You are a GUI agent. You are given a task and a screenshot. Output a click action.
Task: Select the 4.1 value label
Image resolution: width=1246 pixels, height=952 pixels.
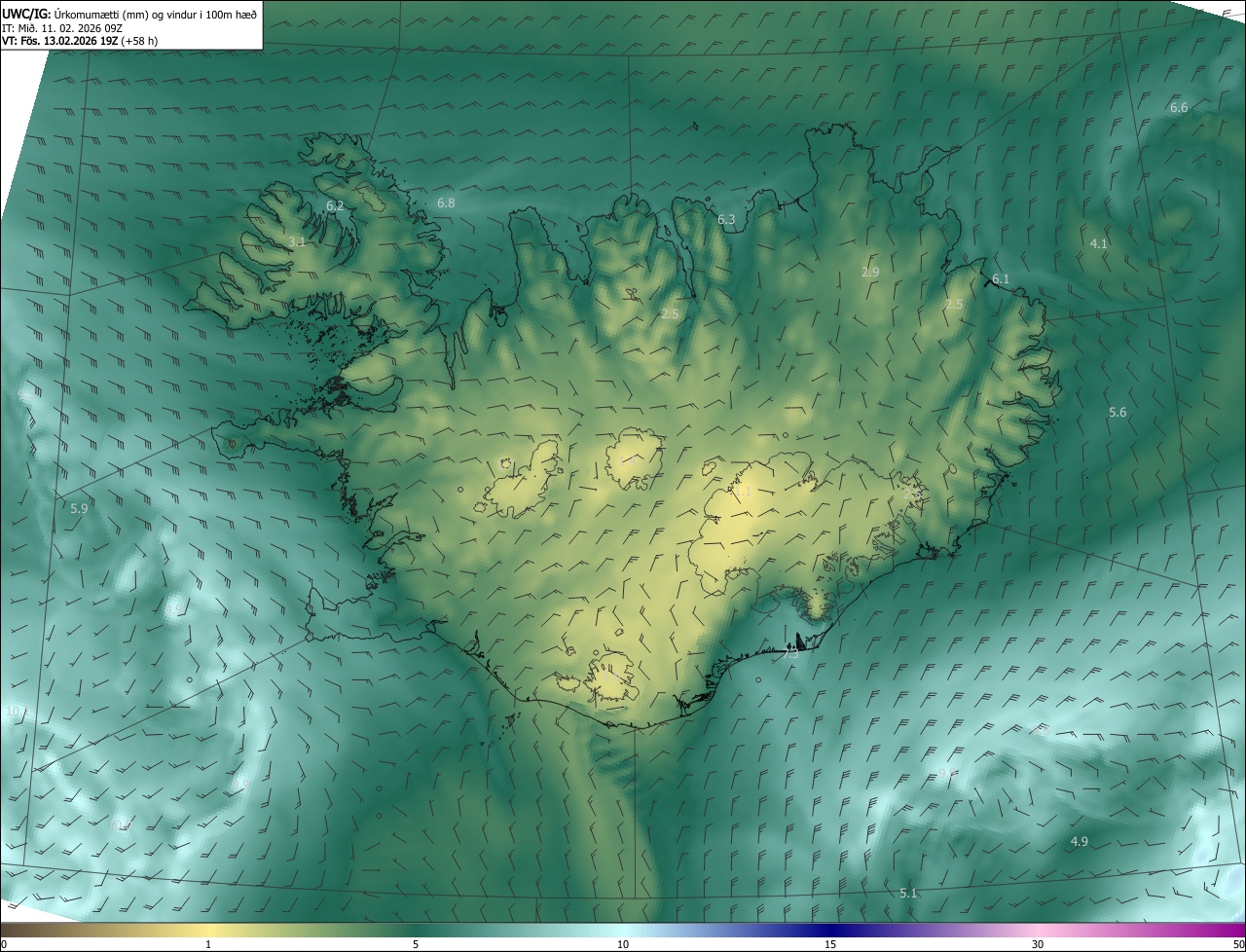[x=1099, y=243]
